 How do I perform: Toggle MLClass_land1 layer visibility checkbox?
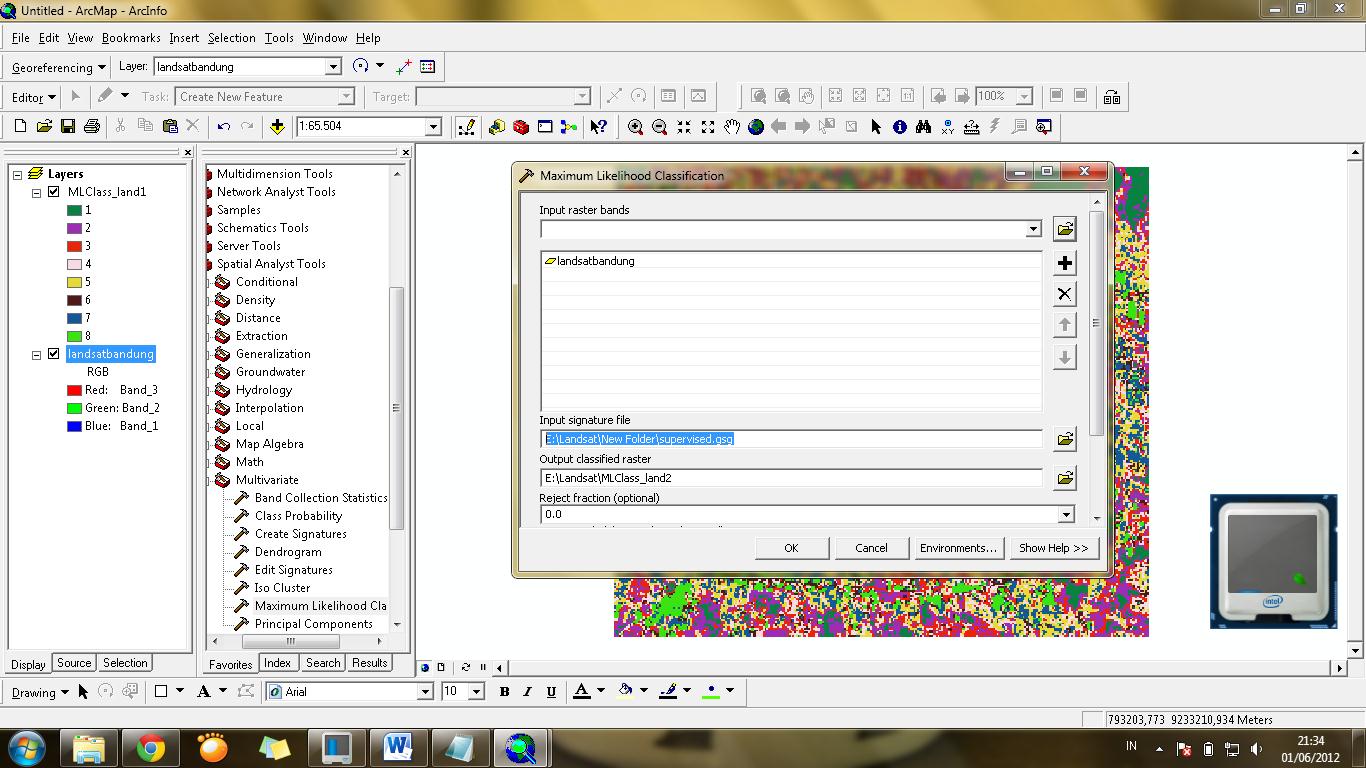tap(54, 192)
